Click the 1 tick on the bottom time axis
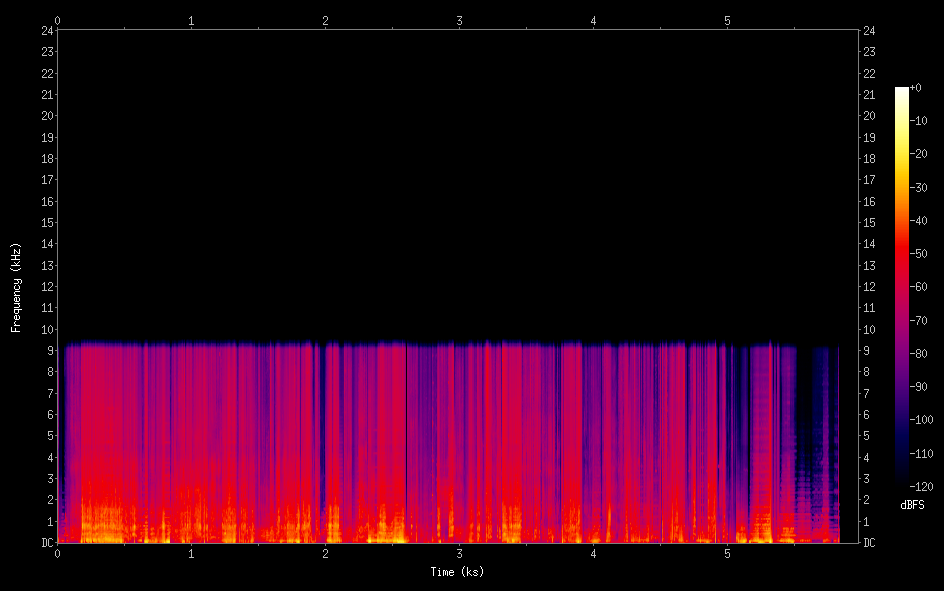The height and width of the screenshot is (591, 944). 191,553
